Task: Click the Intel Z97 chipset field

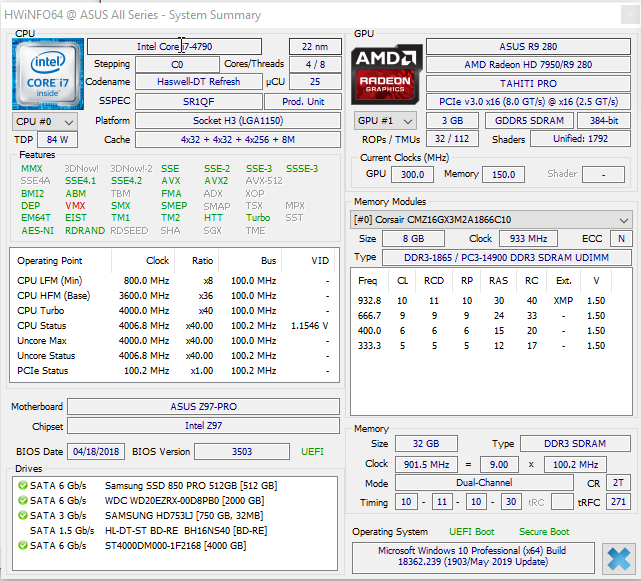Action: [204, 426]
